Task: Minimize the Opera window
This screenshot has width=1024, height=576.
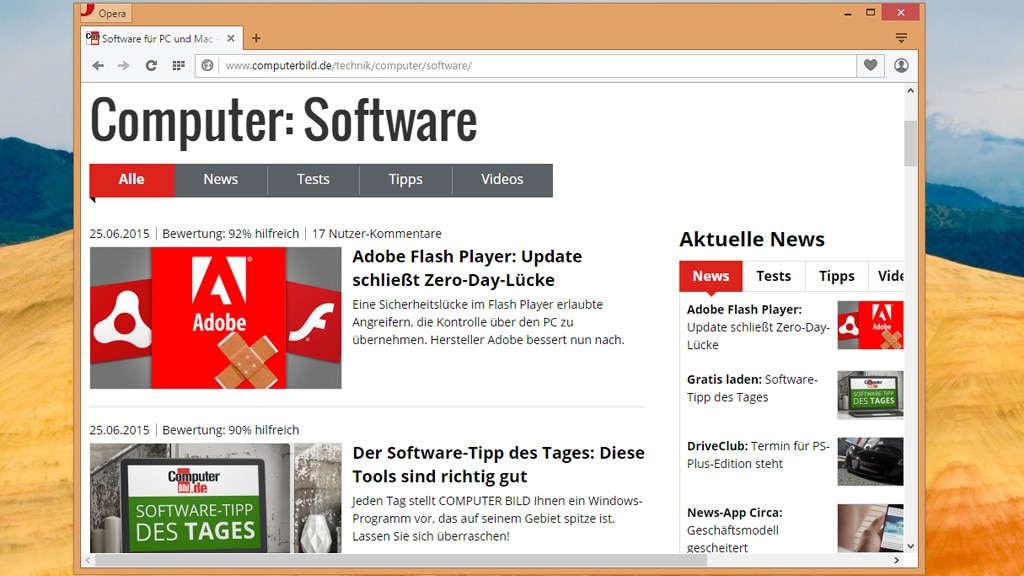Action: [x=848, y=12]
